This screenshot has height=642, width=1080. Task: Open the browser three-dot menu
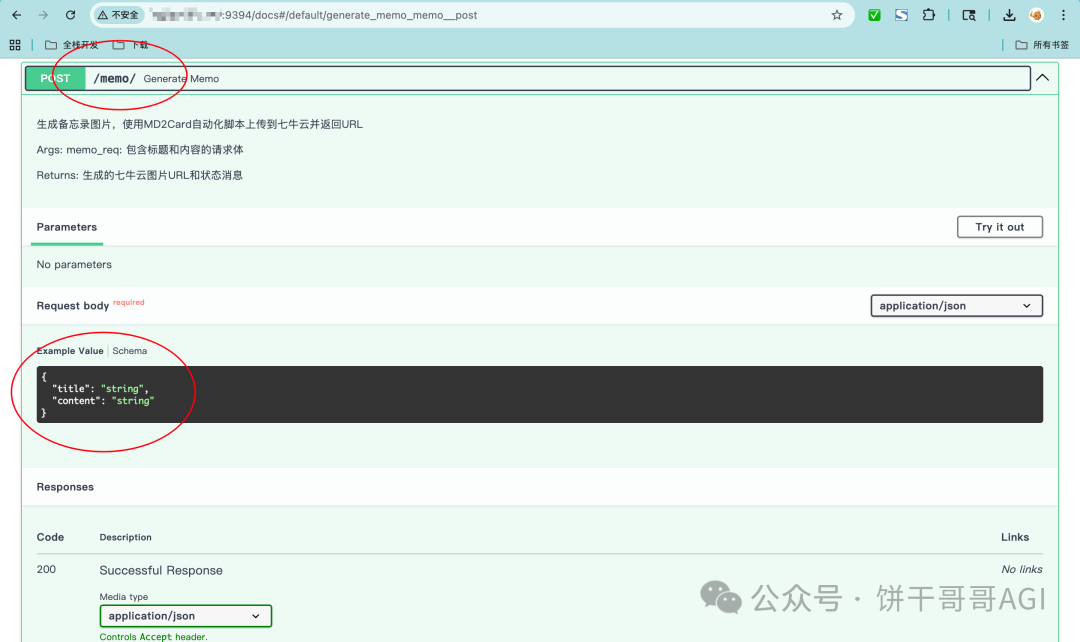click(x=1063, y=15)
